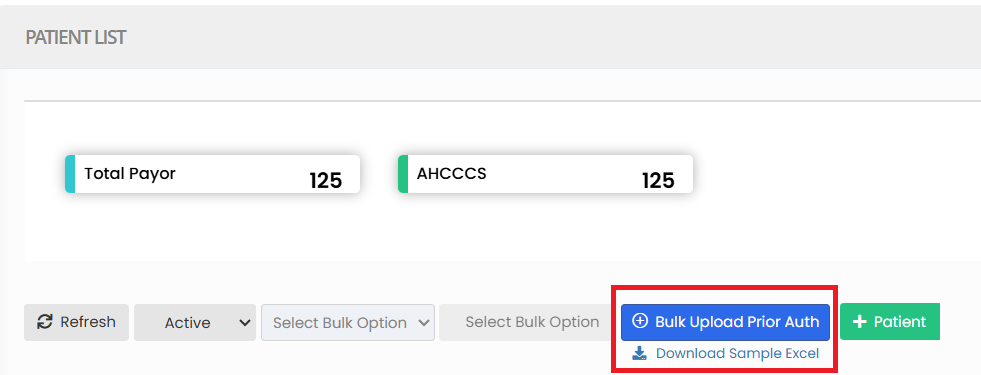
Task: Click the plus icon on Patient button
Action: (860, 322)
